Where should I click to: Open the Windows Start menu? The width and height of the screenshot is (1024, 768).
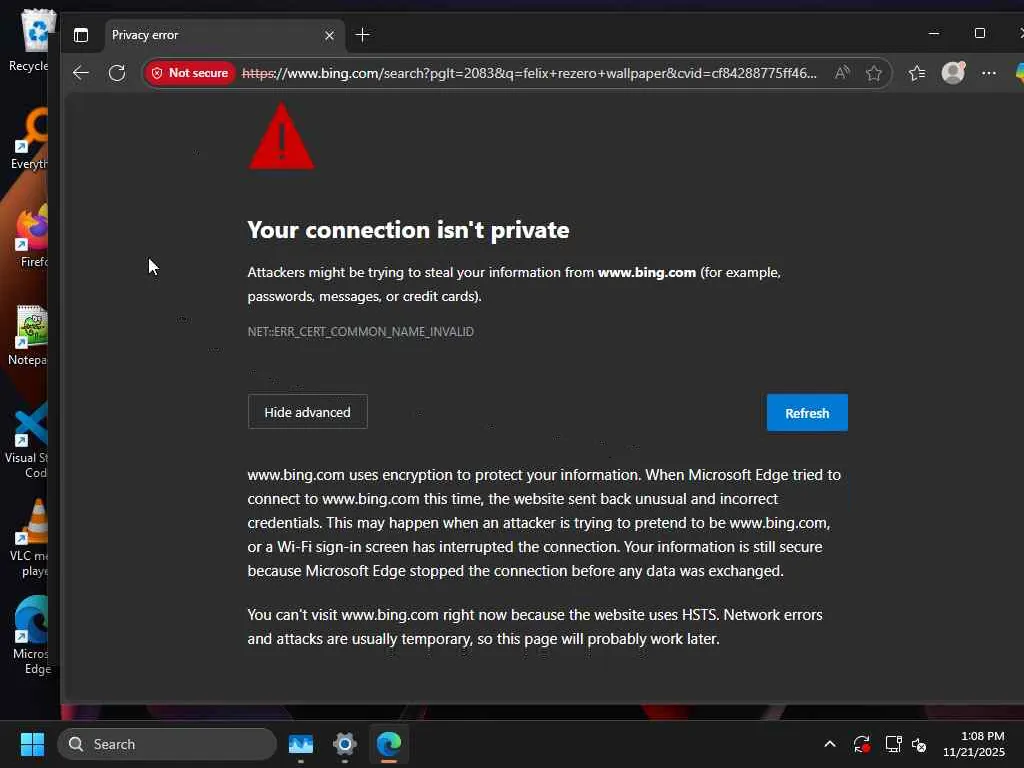click(x=32, y=744)
